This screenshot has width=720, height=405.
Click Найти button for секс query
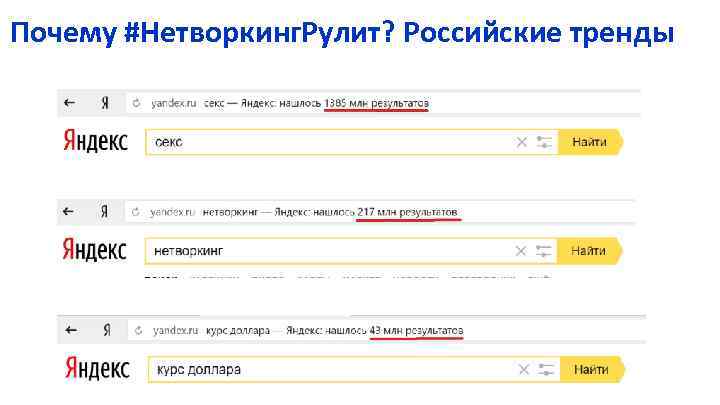(x=590, y=142)
